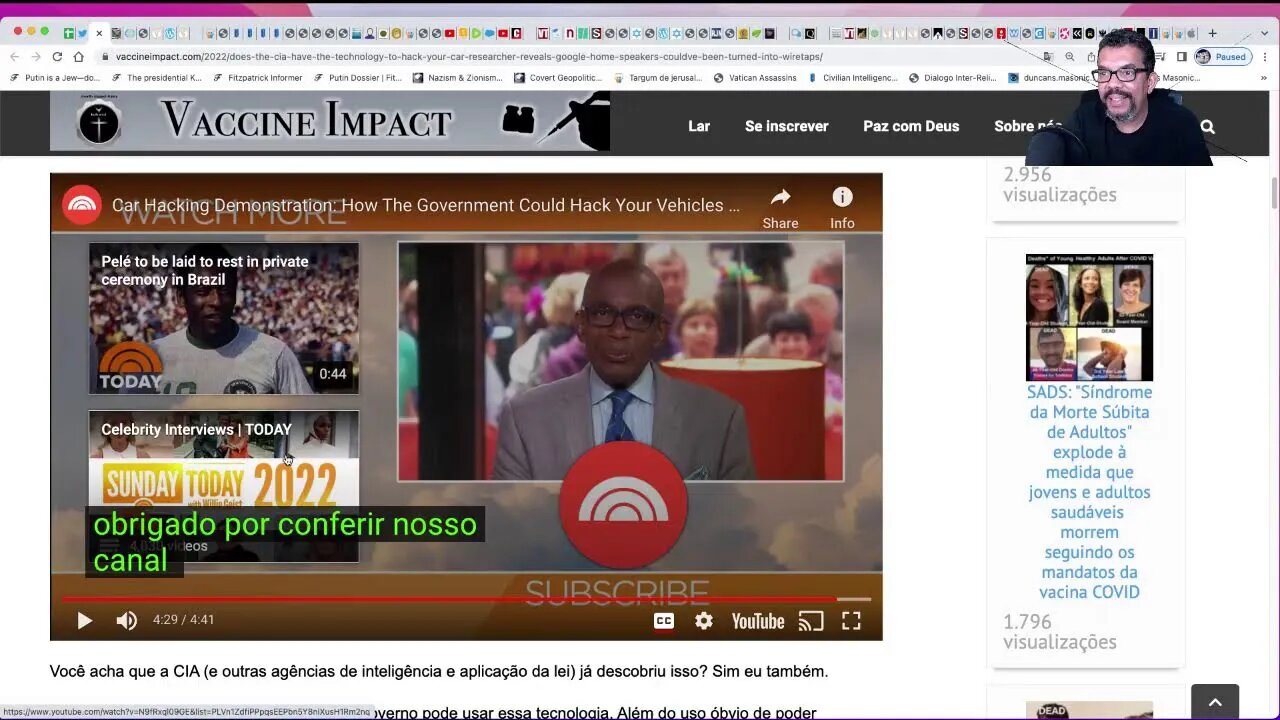Open video on YouTube logo
The image size is (1280, 720).
(757, 621)
